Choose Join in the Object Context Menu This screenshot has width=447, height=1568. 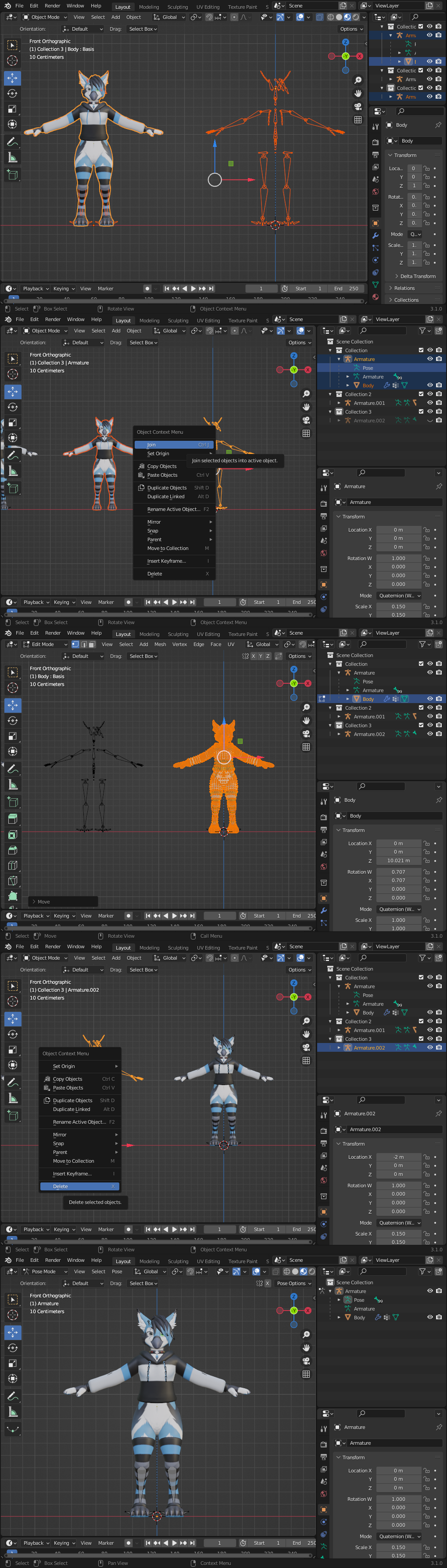click(174, 445)
